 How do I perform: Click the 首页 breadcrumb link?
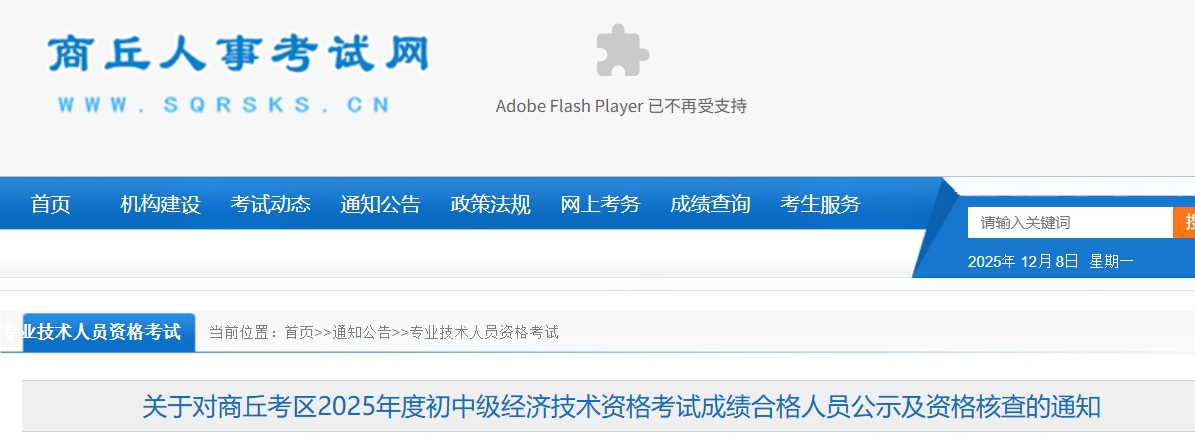pos(299,332)
